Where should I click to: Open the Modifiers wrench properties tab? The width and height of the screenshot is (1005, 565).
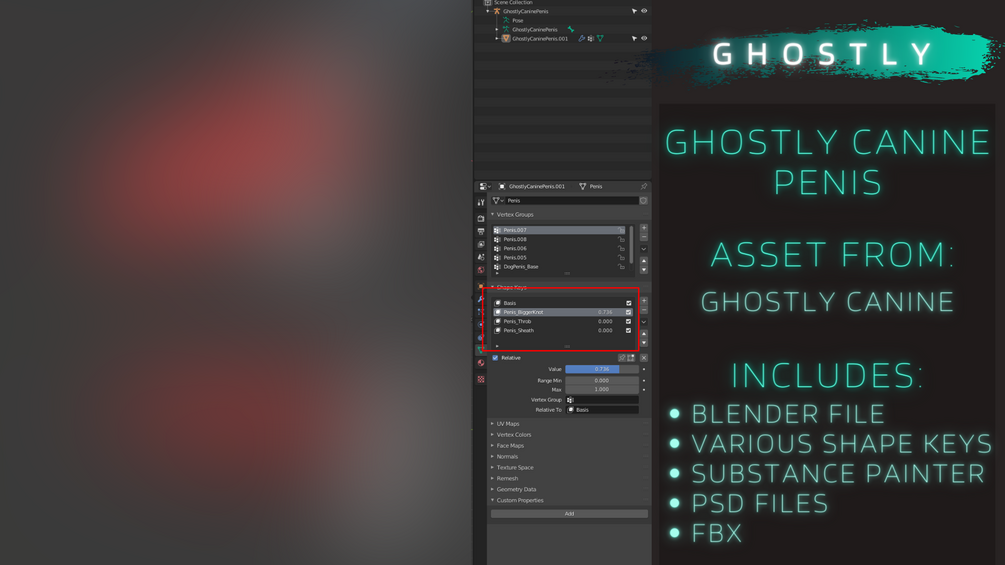(481, 299)
